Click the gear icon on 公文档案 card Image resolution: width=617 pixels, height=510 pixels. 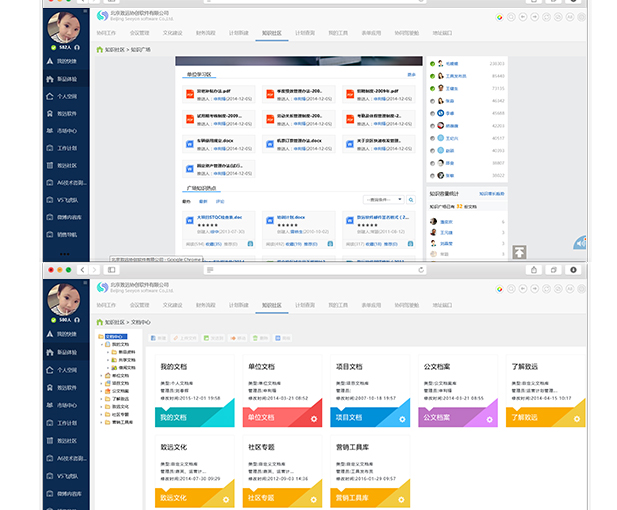point(489,418)
